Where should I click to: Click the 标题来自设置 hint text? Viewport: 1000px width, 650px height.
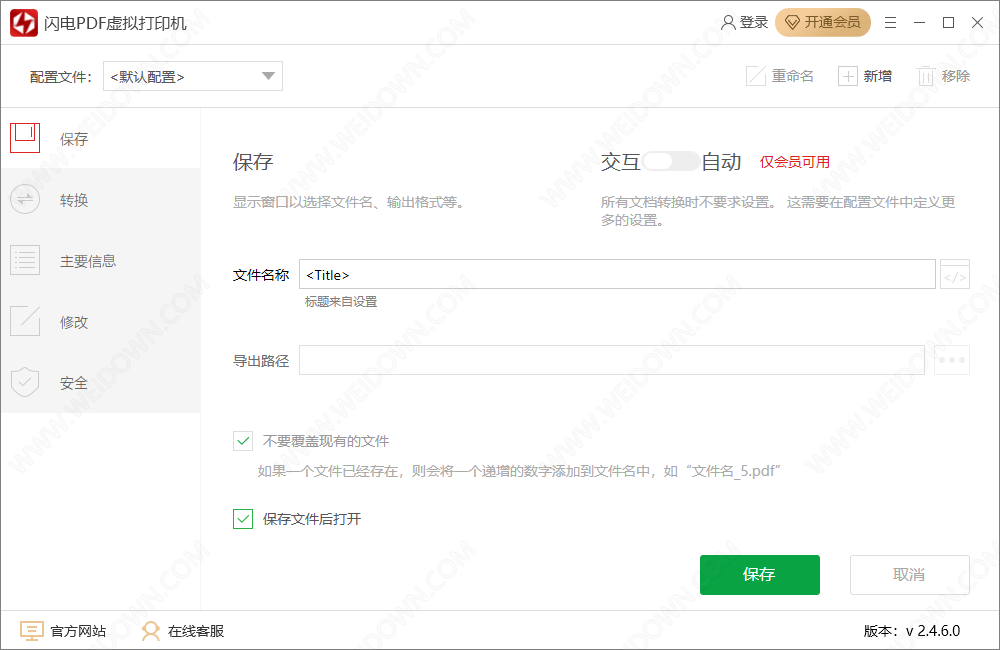point(341,302)
